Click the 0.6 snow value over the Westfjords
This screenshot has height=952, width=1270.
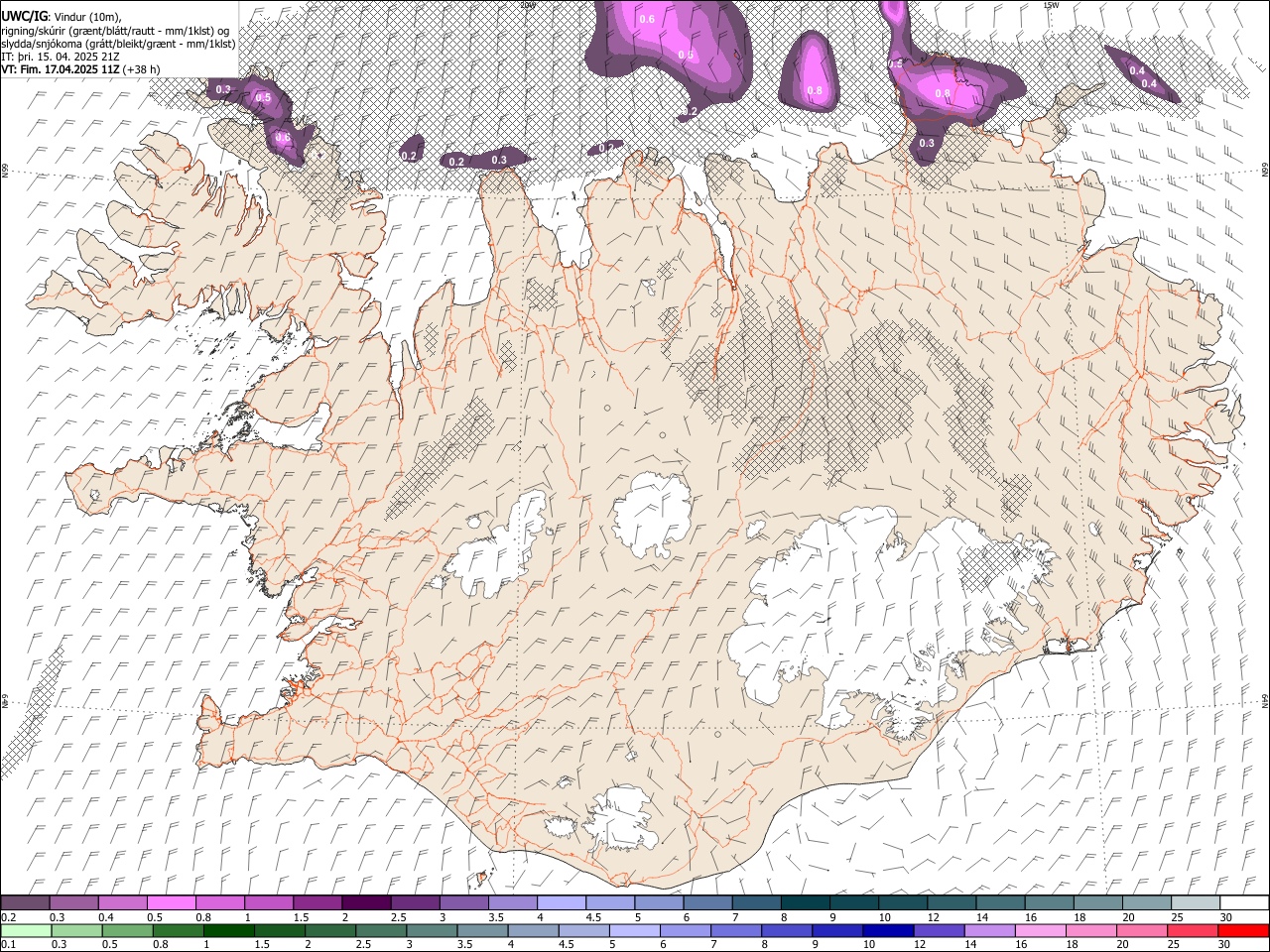pyautogui.click(x=283, y=137)
